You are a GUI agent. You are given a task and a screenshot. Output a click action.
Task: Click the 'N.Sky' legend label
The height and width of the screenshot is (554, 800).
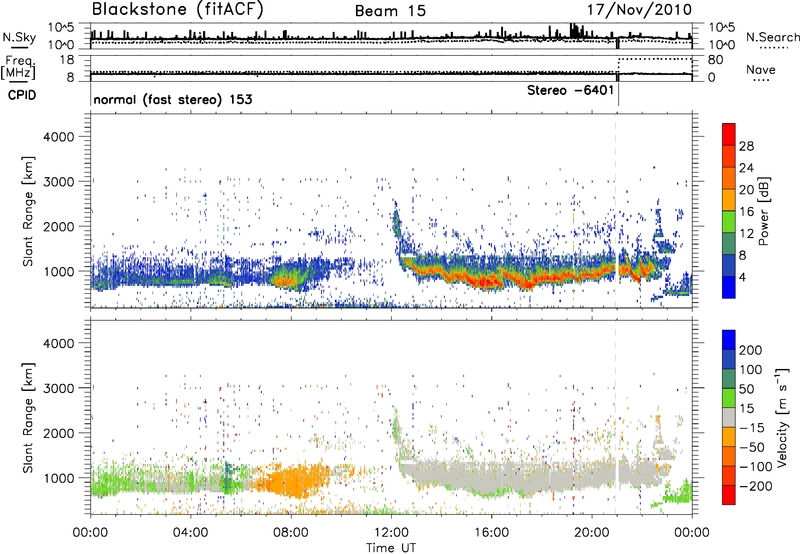point(19,37)
